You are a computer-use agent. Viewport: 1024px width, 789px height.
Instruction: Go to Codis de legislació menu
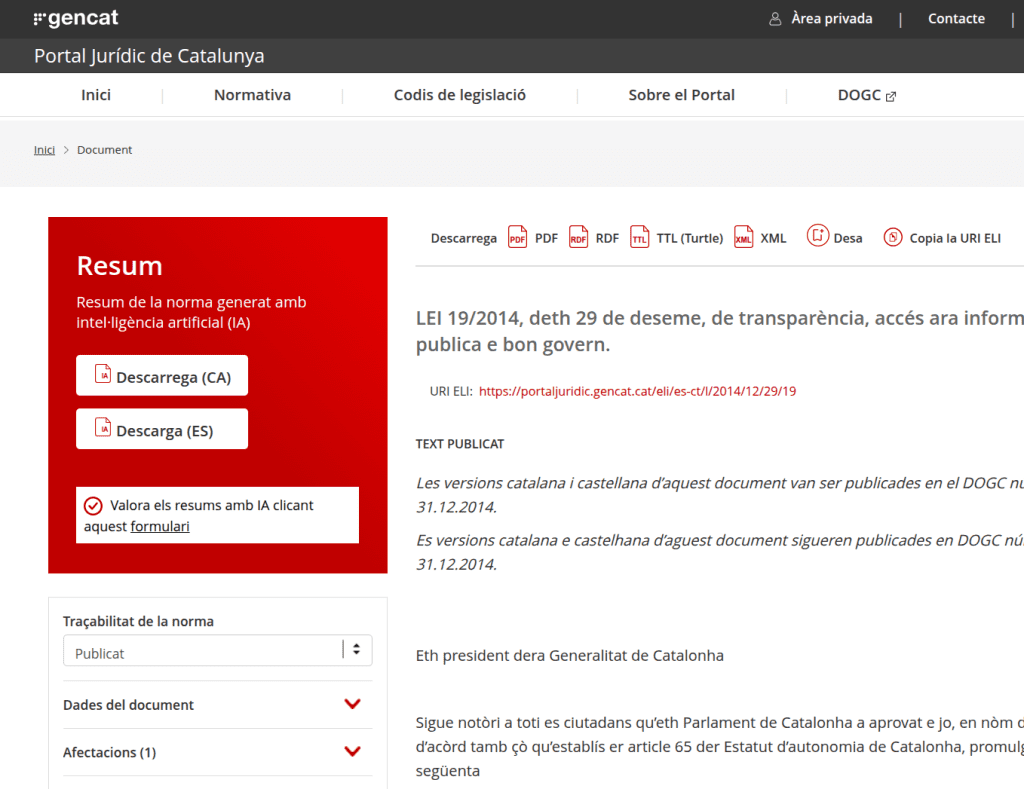click(x=459, y=95)
